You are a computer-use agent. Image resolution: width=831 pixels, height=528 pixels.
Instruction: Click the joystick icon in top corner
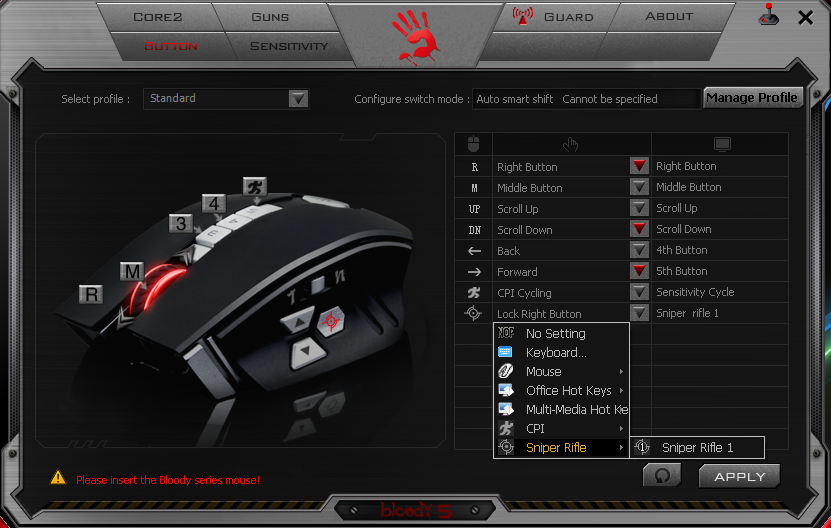(768, 15)
